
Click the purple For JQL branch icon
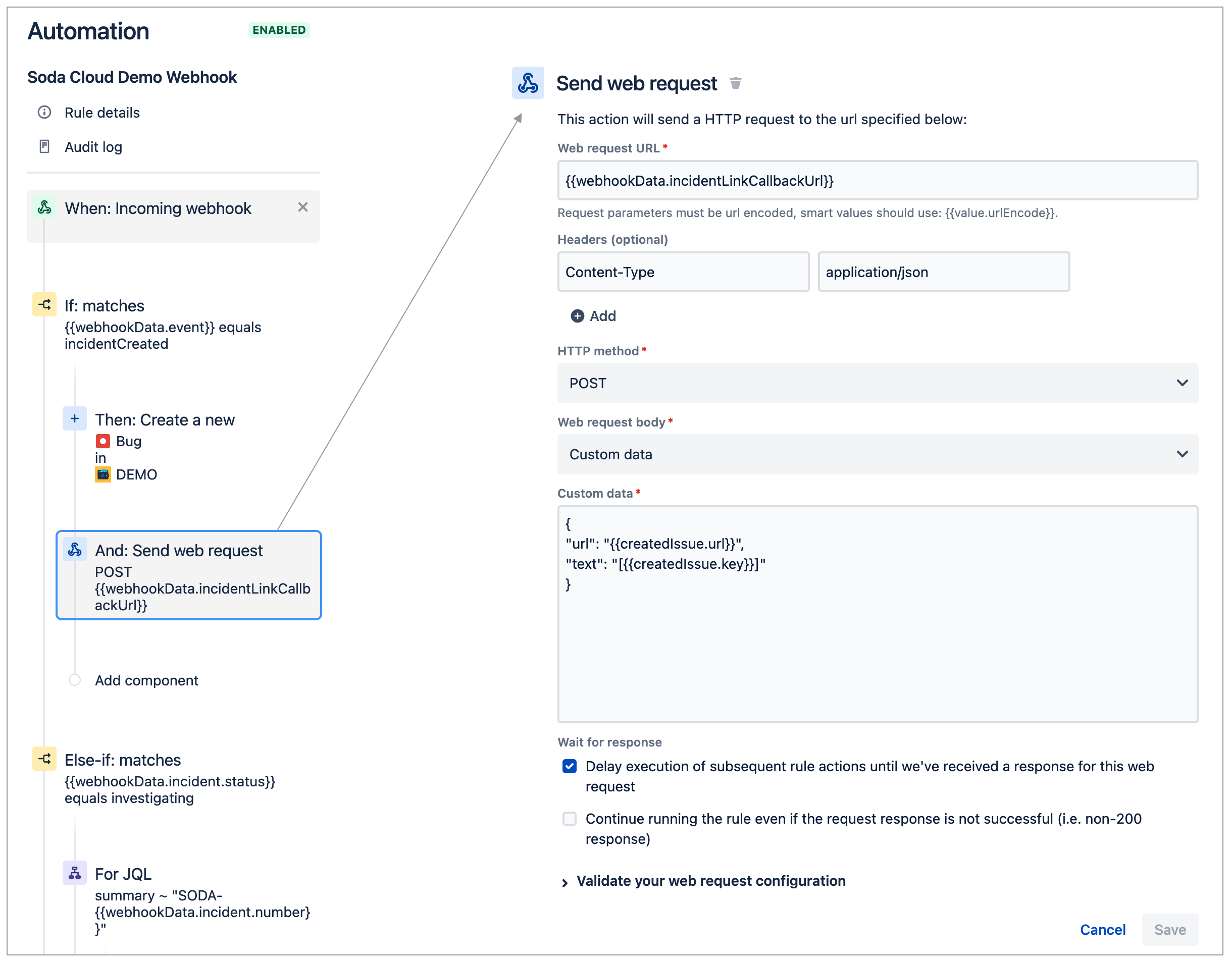74,873
